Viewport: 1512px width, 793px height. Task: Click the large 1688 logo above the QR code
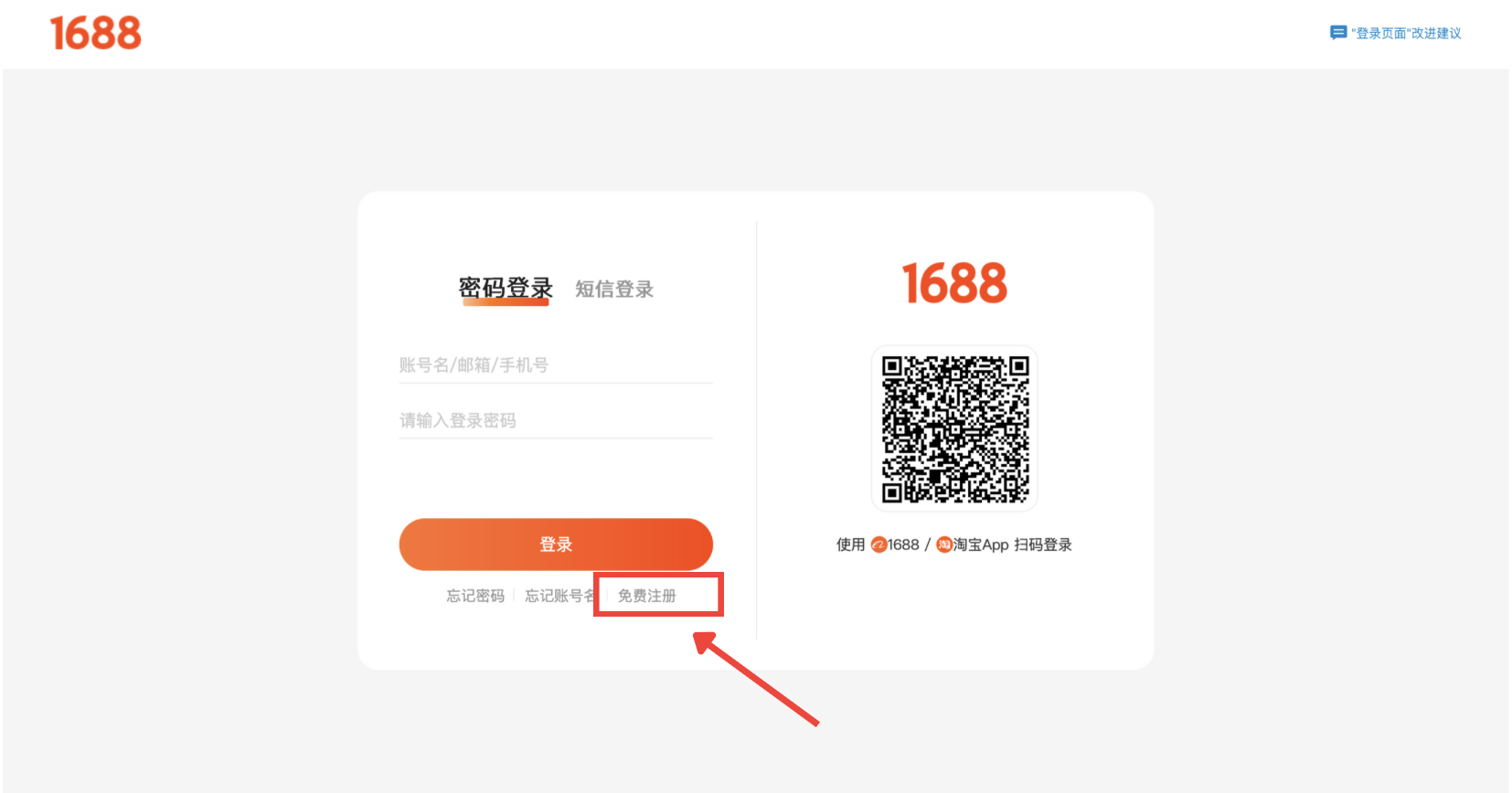tap(954, 283)
